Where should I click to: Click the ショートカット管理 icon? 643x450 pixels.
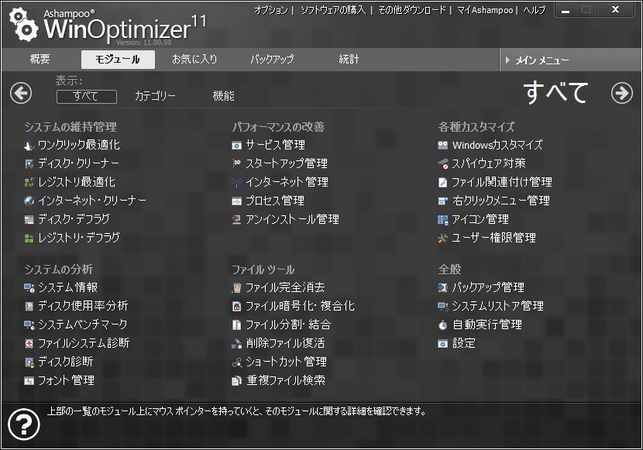click(x=237, y=362)
